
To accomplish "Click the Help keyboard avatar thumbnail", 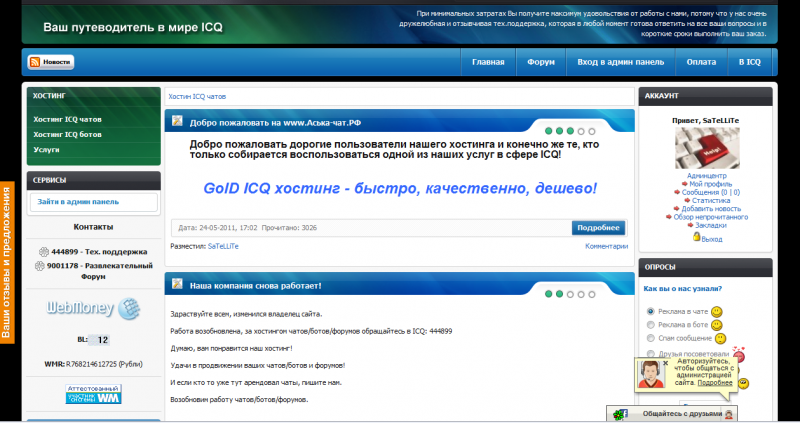I will (707, 148).
